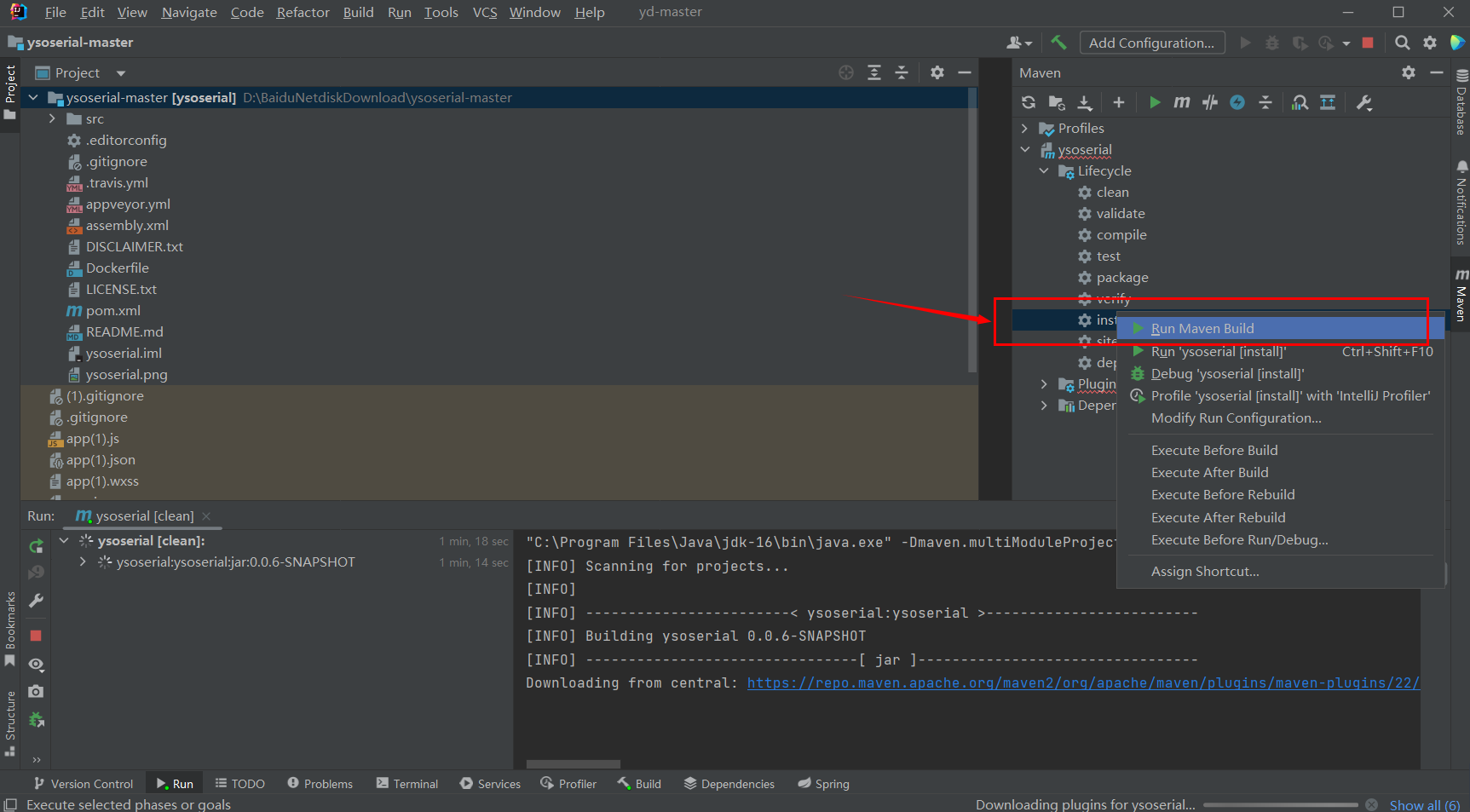Select the package lifecycle phase
Image resolution: width=1470 pixels, height=812 pixels.
(x=1122, y=277)
